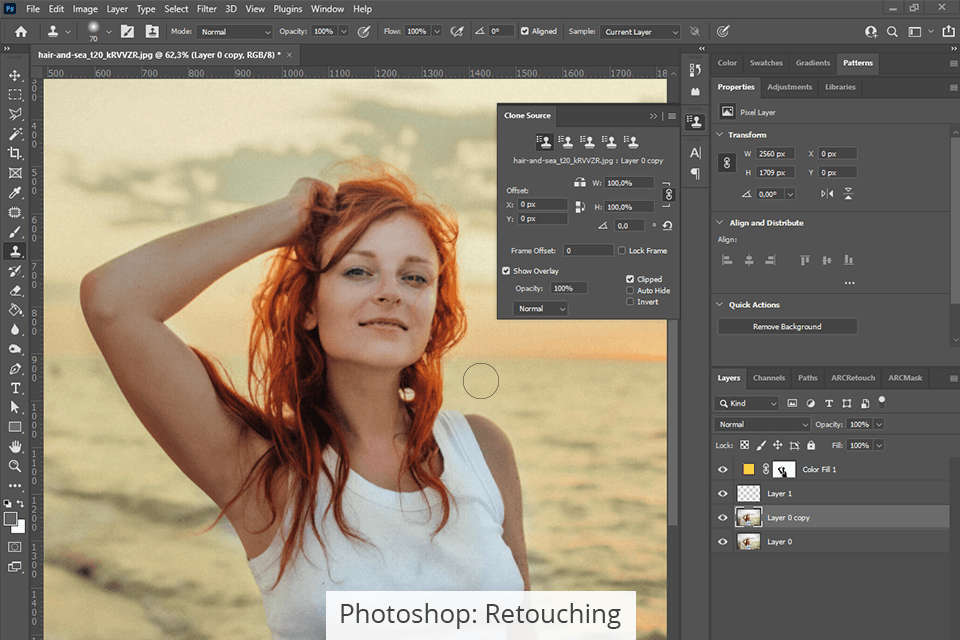The image size is (960, 640).
Task: Enable the Auto Hide checkbox
Action: point(630,291)
